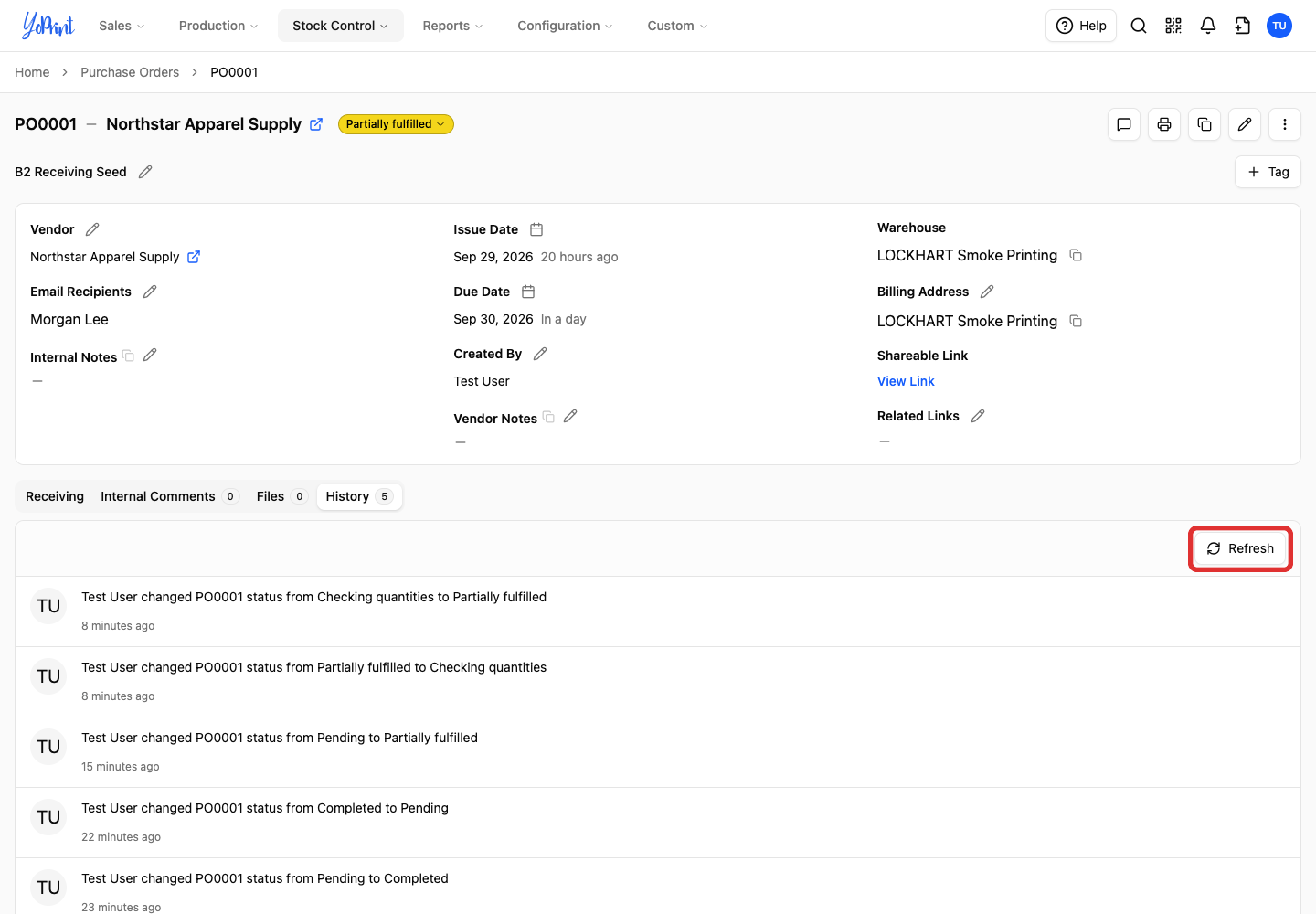Edit the purchase order with pencil button
The width and height of the screenshot is (1316, 914).
[1245, 124]
